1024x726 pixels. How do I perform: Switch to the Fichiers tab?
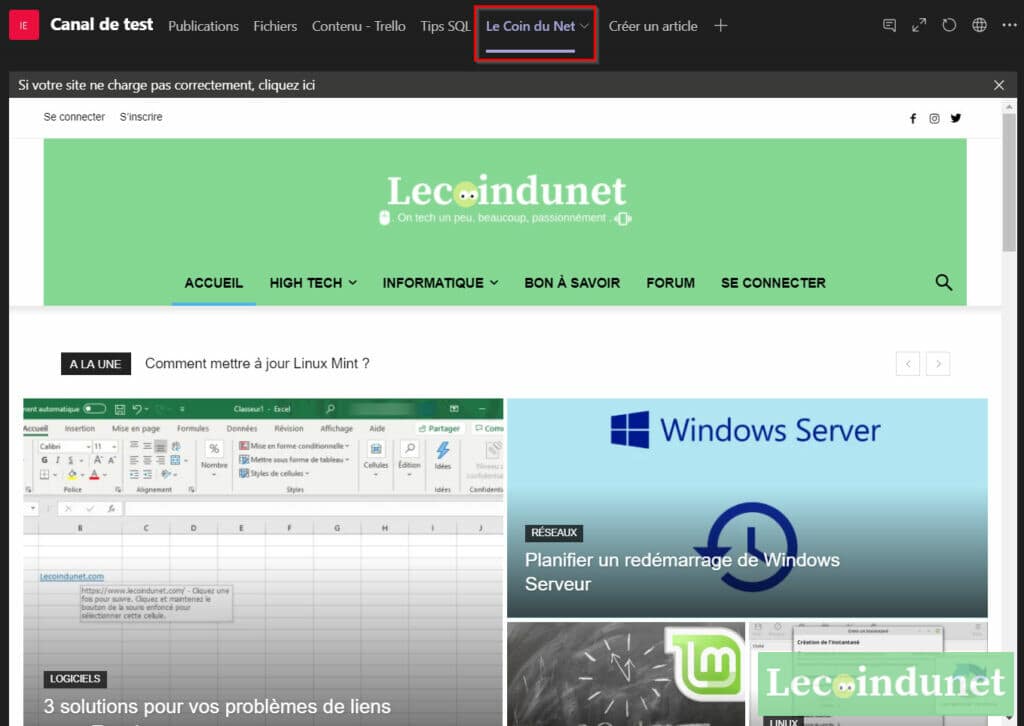click(275, 26)
